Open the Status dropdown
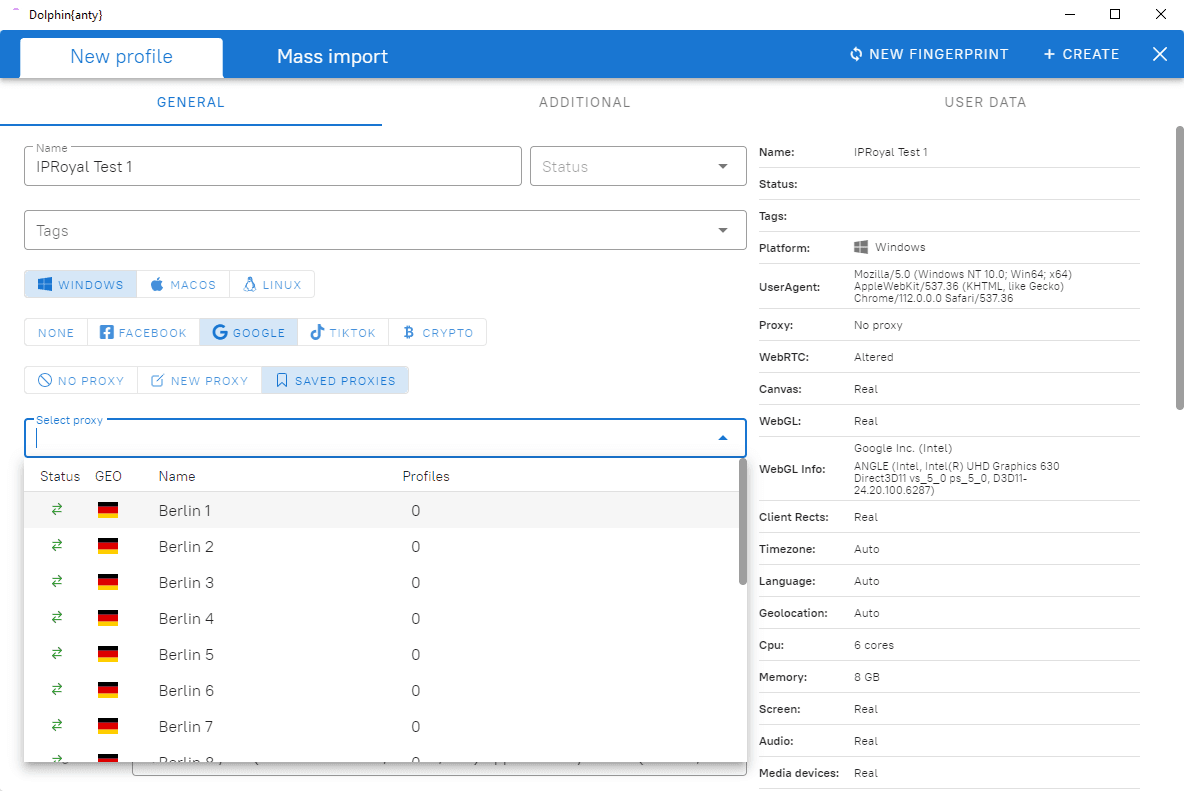This screenshot has height=791, width=1184. (638, 167)
